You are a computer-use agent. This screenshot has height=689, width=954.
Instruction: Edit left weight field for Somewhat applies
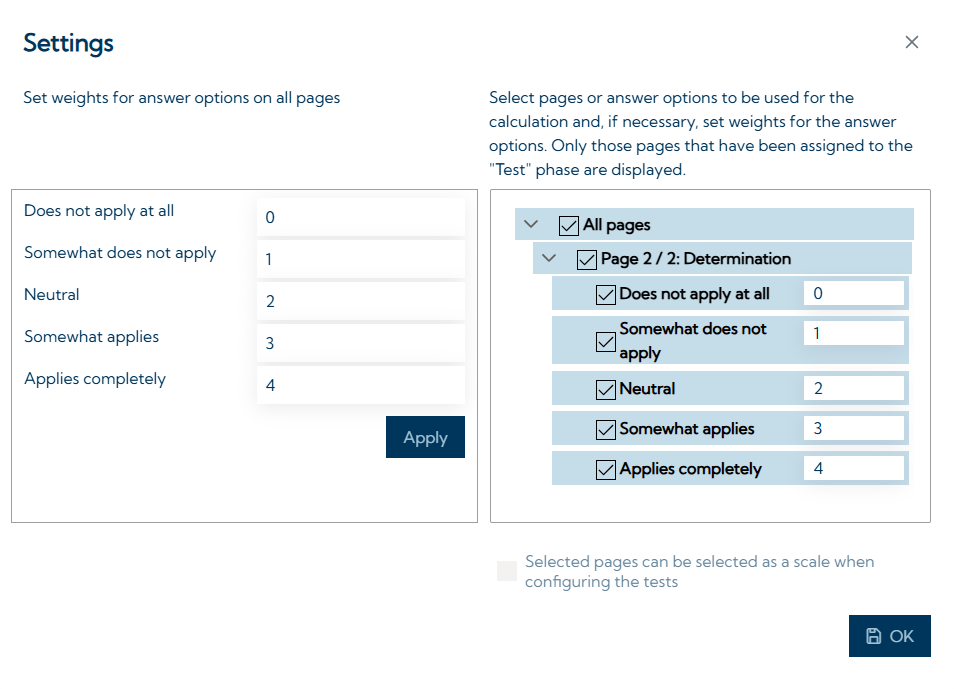(360, 343)
